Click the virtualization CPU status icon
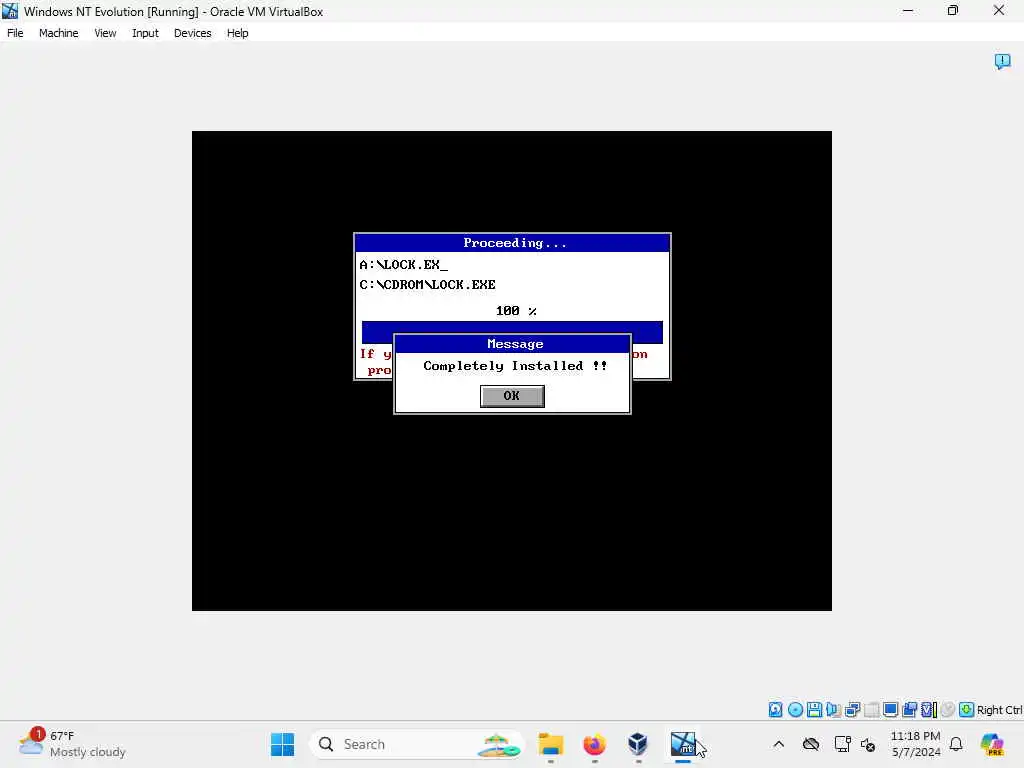 [x=929, y=709]
